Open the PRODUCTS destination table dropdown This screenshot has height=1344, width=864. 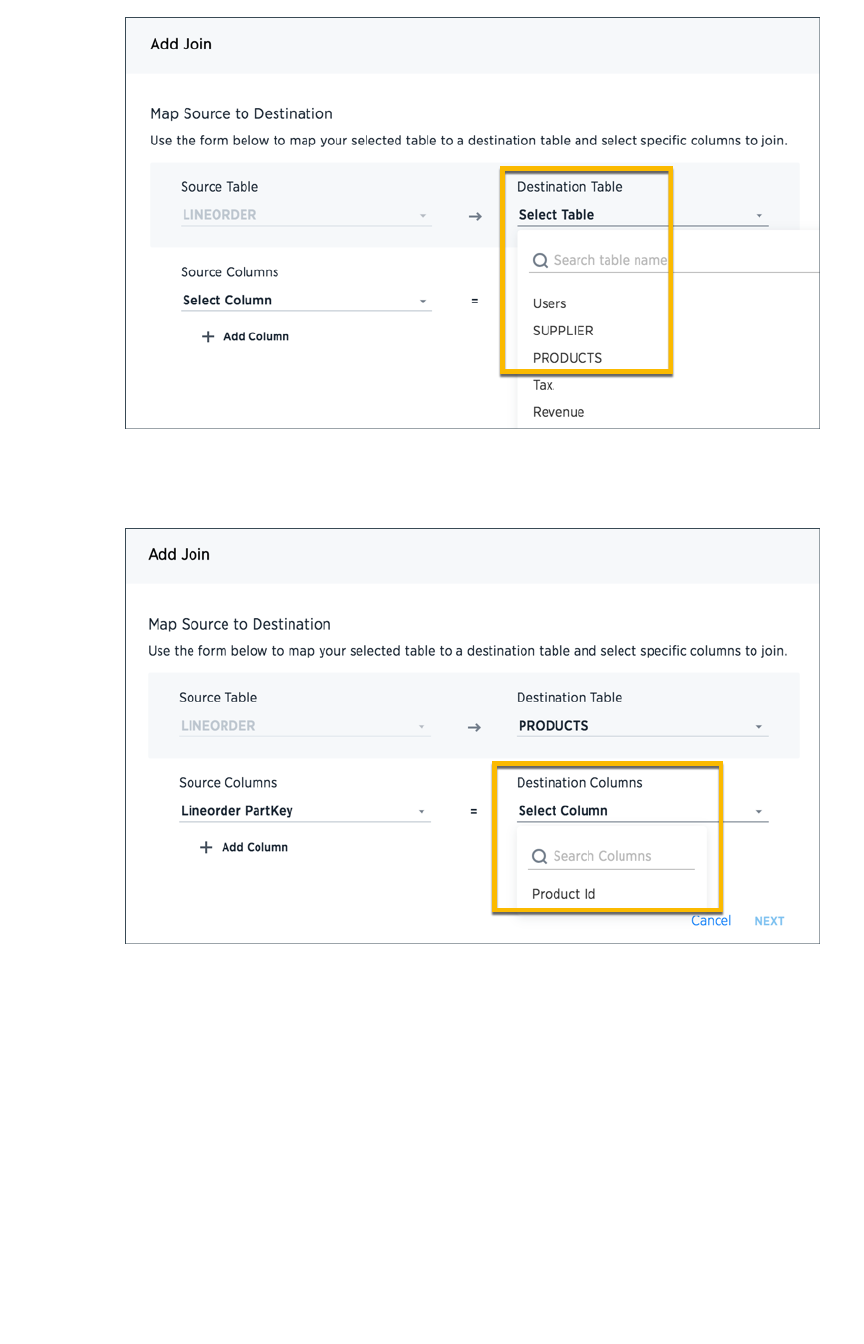tap(642, 726)
